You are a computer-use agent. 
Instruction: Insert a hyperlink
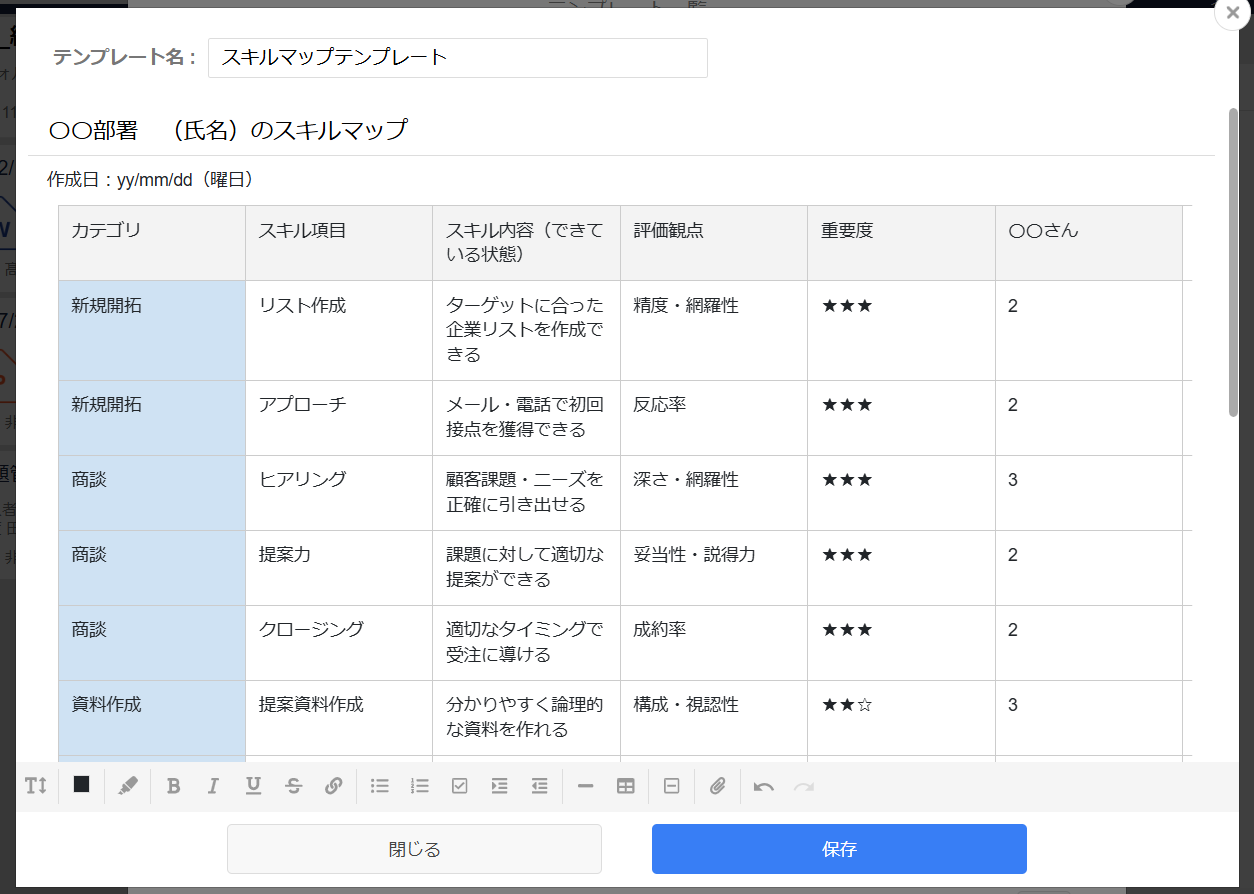pos(334,786)
